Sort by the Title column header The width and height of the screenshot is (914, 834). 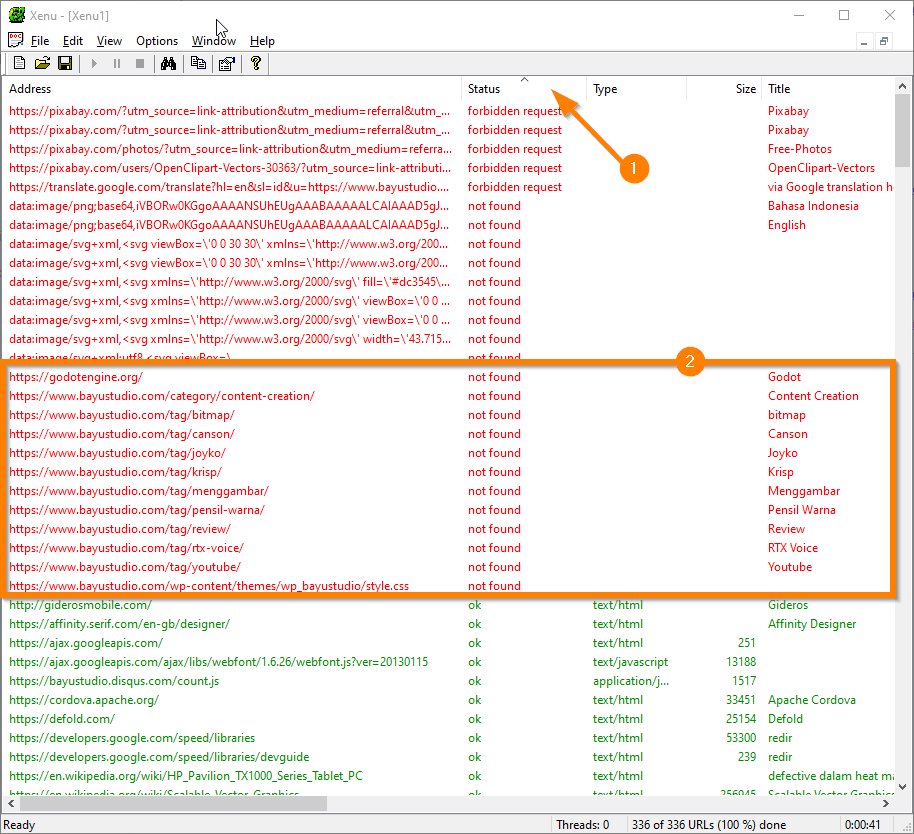(x=828, y=89)
